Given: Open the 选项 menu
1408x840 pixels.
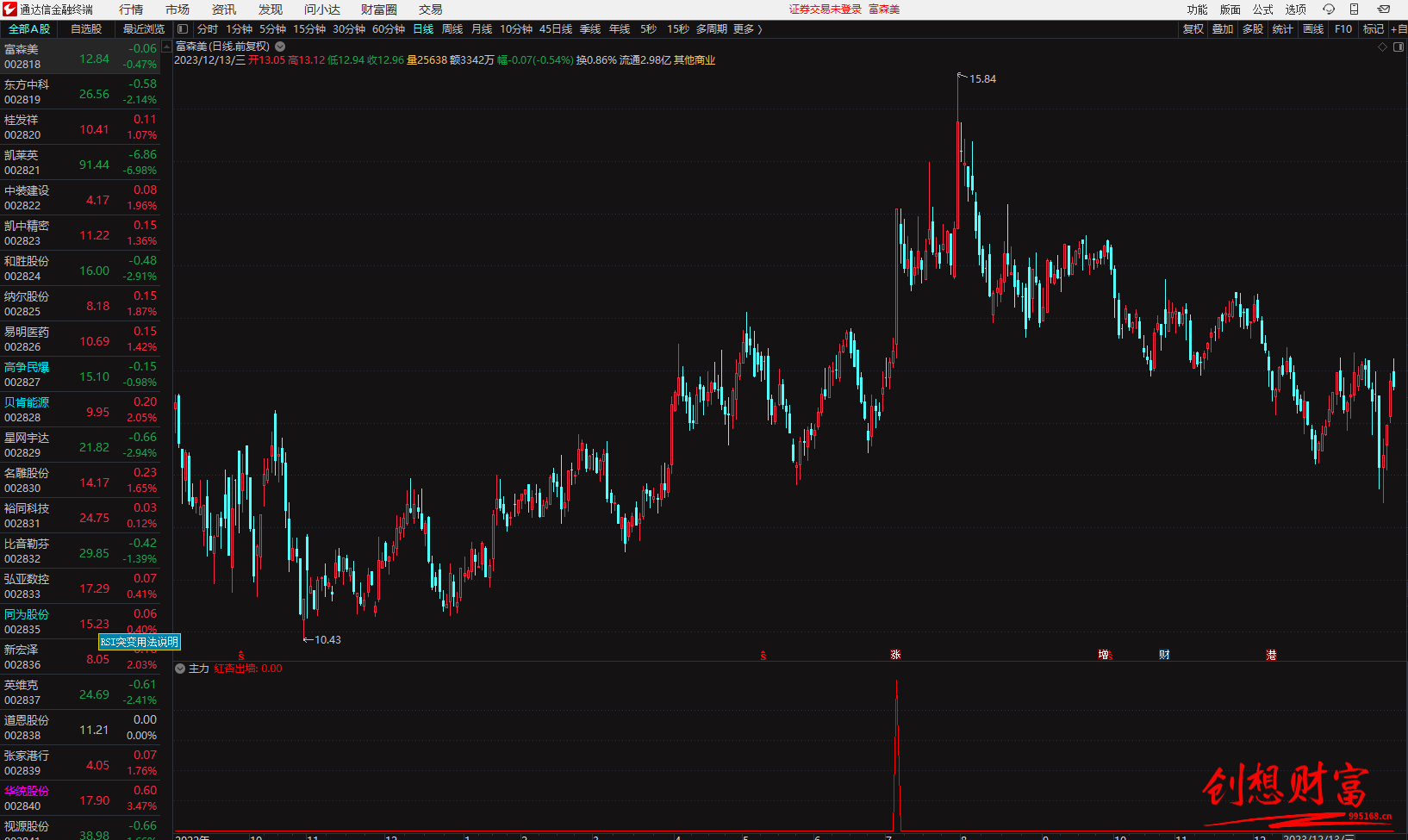Looking at the screenshot, I should (1296, 9).
